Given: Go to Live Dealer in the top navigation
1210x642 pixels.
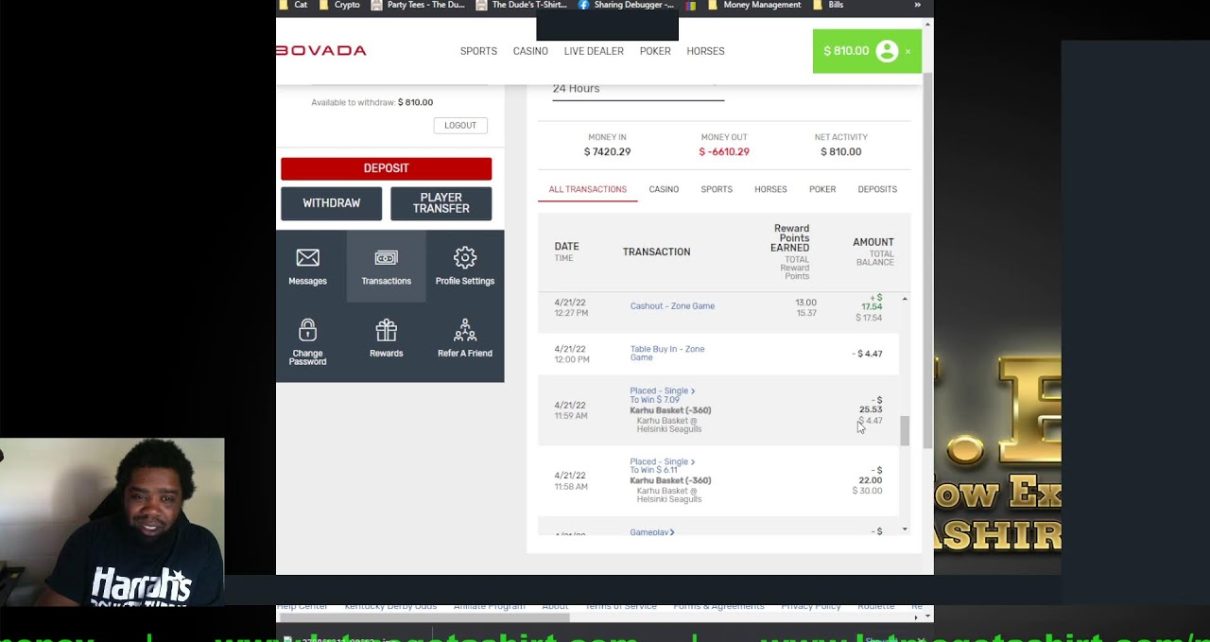Looking at the screenshot, I should point(594,51).
